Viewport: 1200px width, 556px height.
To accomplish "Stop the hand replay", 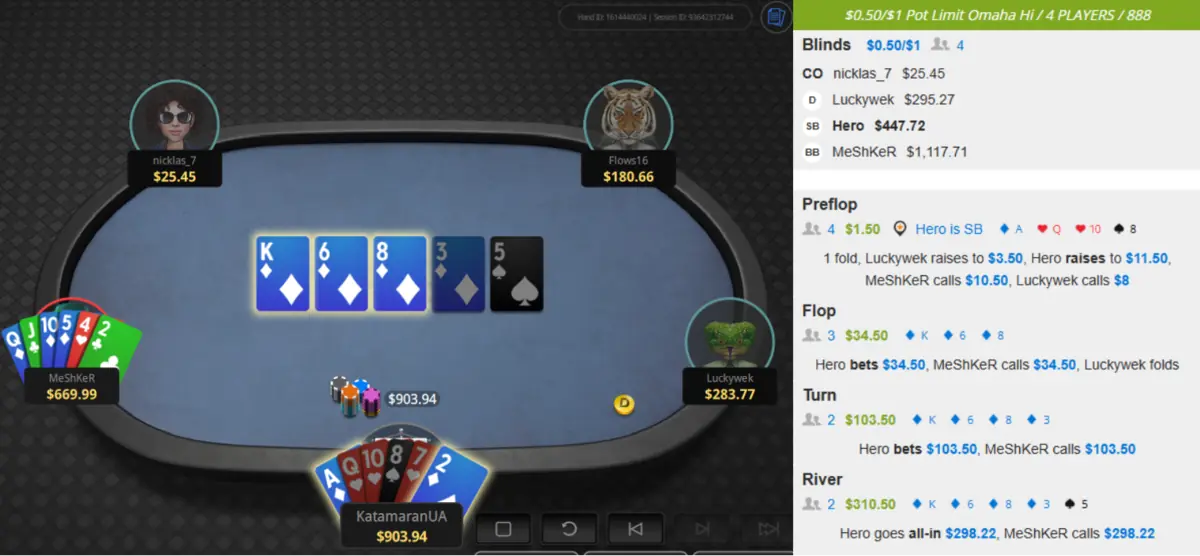I will (x=504, y=529).
